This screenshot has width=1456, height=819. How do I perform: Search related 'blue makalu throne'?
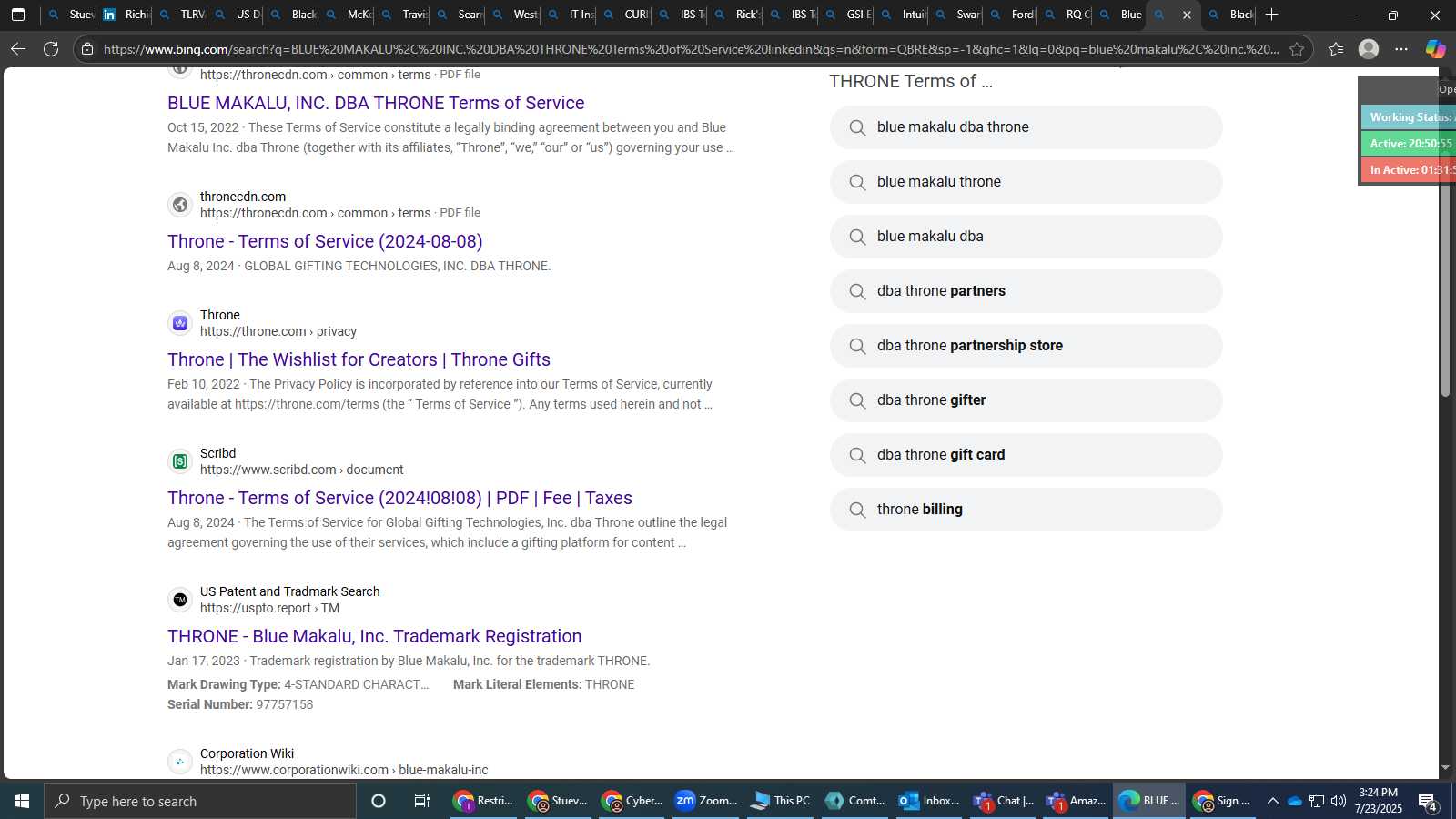pyautogui.click(x=1026, y=182)
